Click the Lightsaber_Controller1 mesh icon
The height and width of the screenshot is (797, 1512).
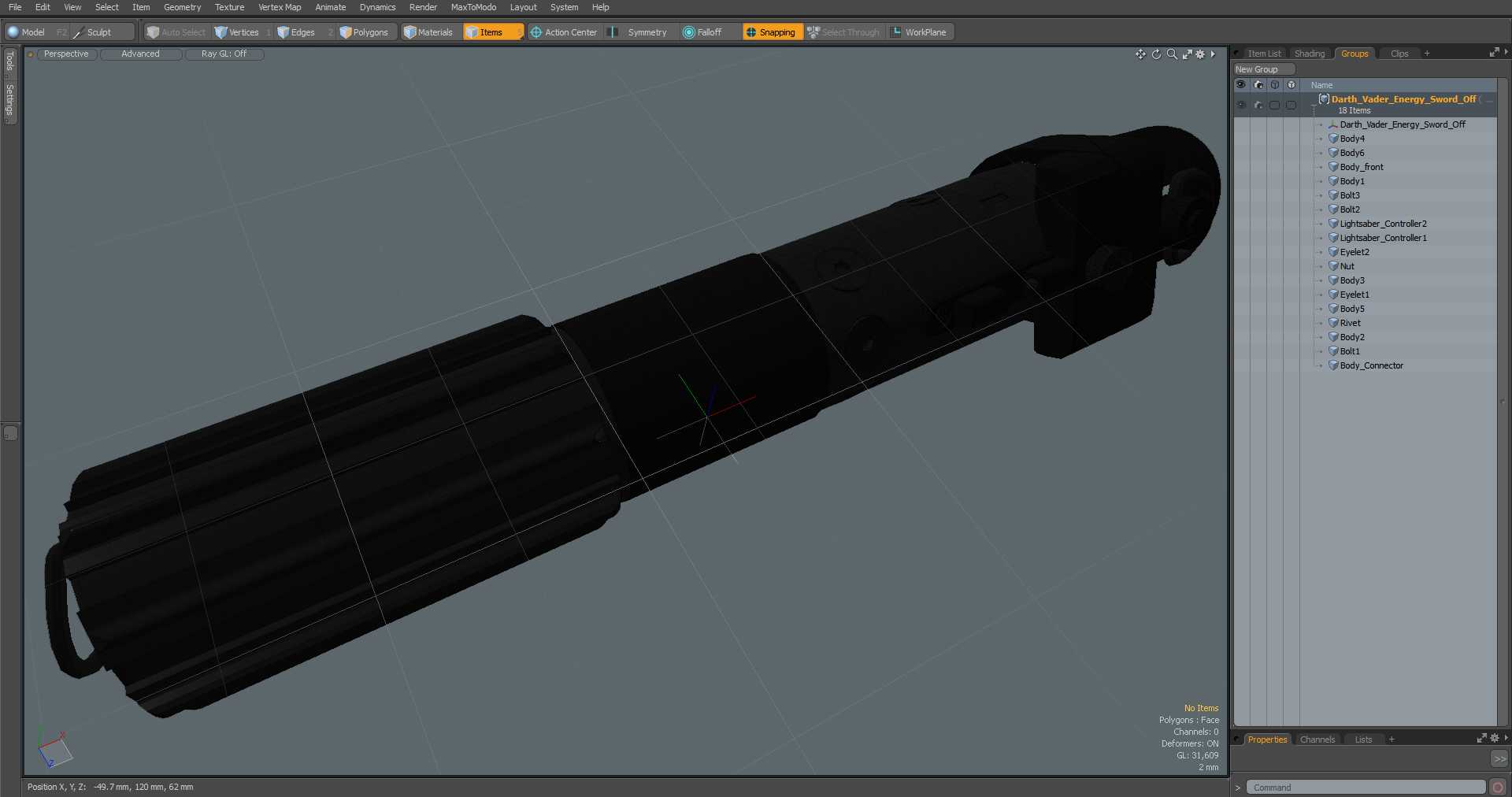pos(1333,238)
